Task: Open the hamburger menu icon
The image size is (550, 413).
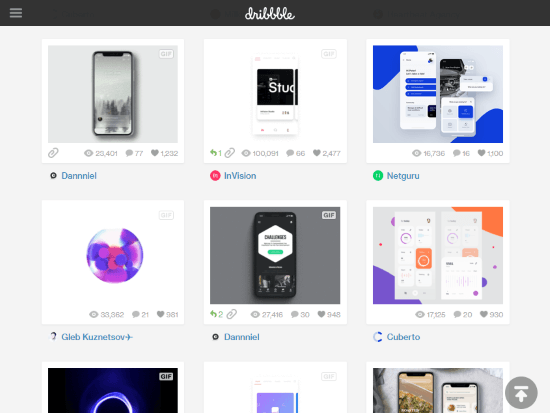Action: (x=16, y=13)
